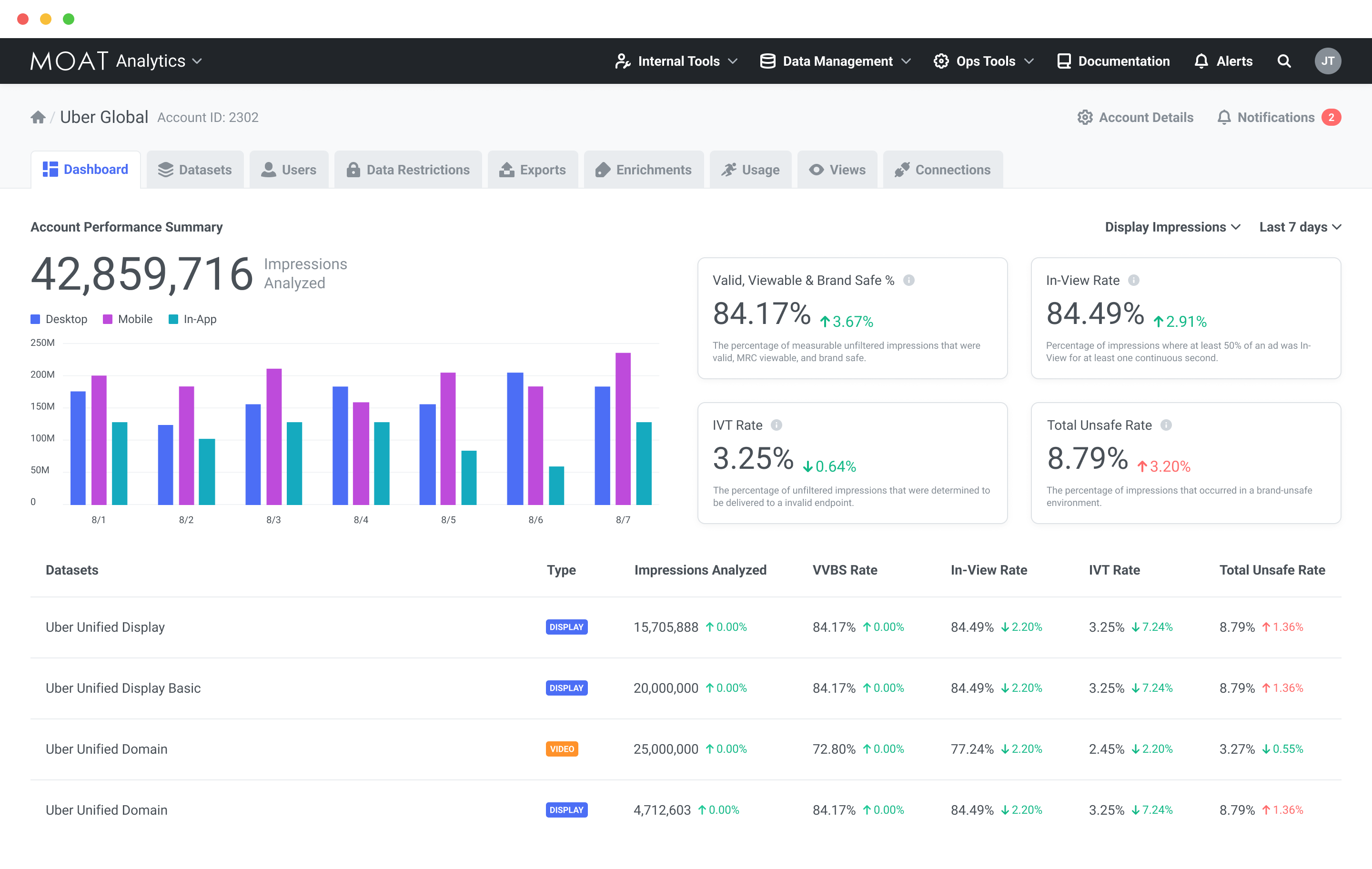Open the Data Restrictions tab

click(408, 170)
